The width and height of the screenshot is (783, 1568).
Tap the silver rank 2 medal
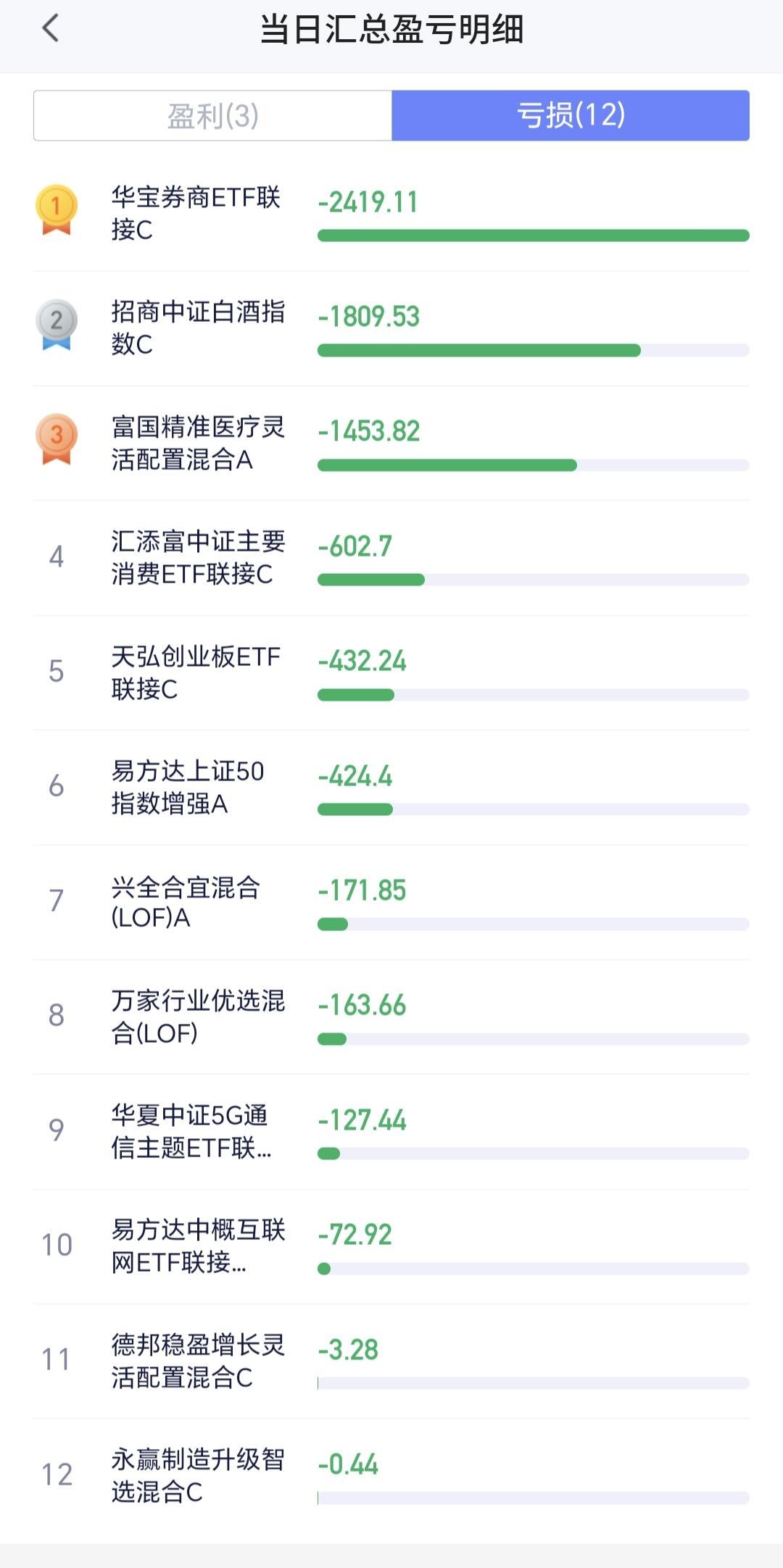coord(57,324)
